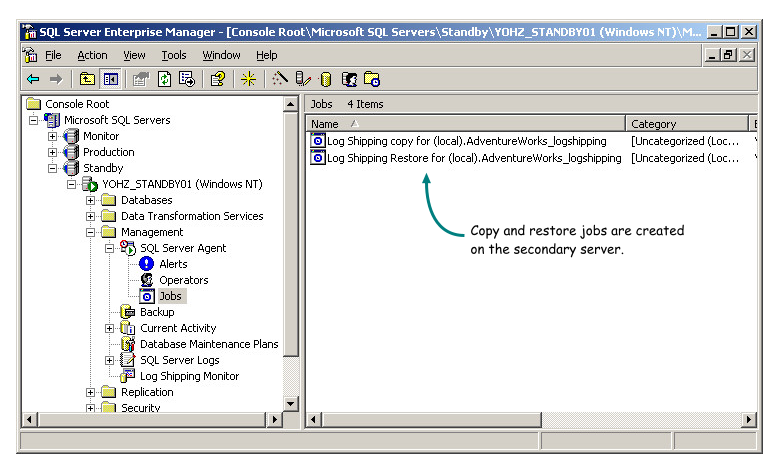Expand the Data Transformation Services folder

(x=90, y=216)
